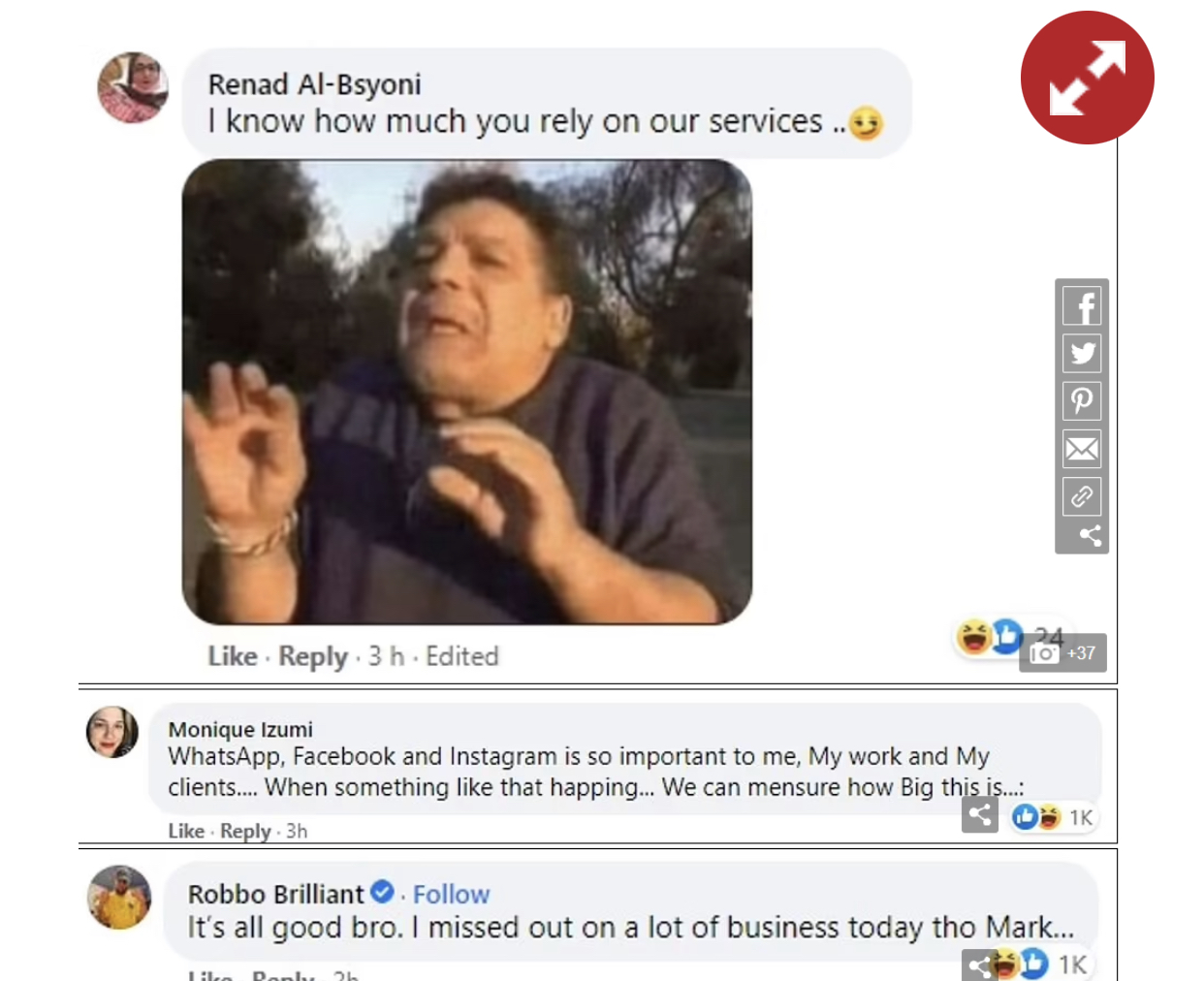Click share icon on Robbo Brilliant's comment
1204x981 pixels.
pyautogui.click(x=978, y=965)
